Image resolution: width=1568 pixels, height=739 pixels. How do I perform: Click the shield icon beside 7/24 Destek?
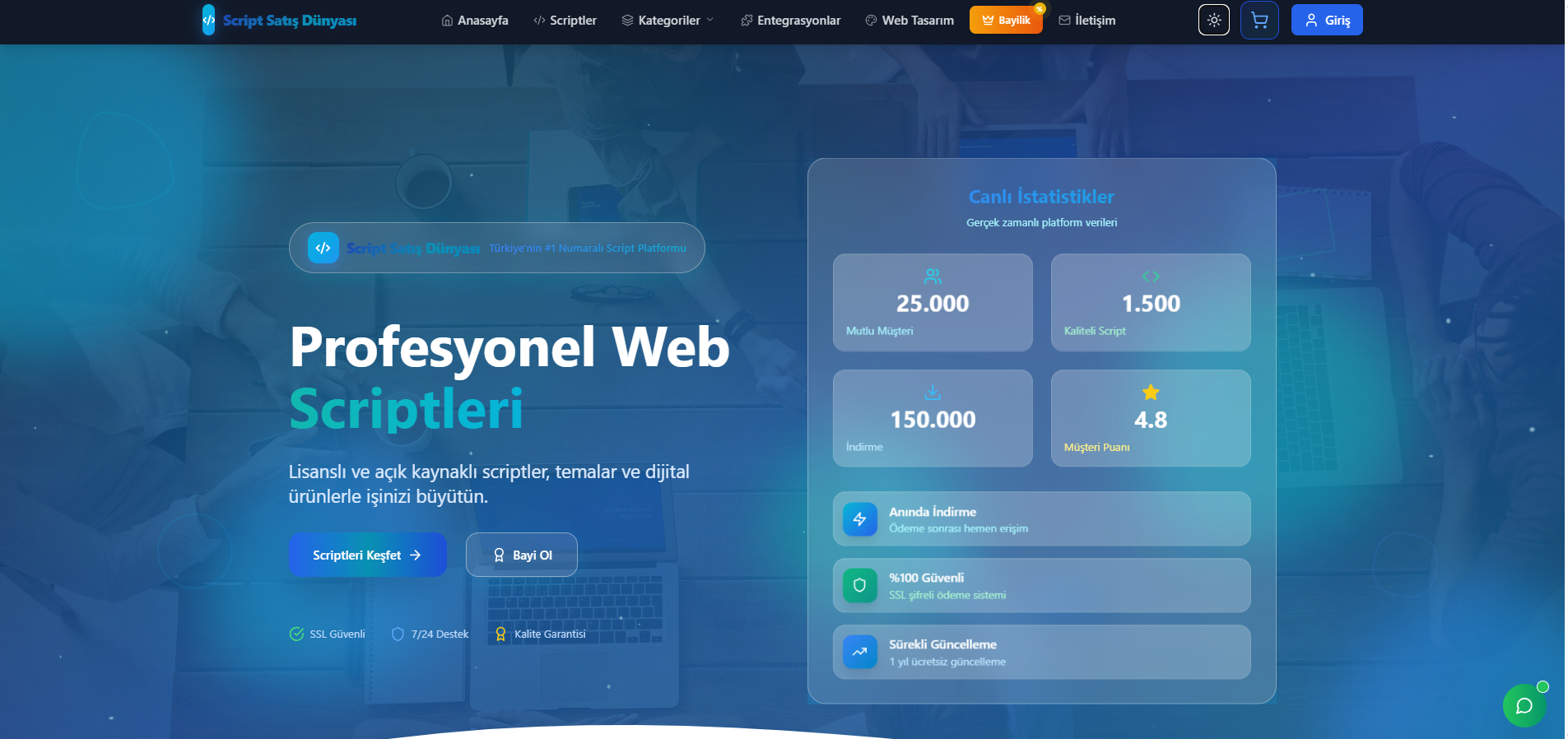point(398,634)
